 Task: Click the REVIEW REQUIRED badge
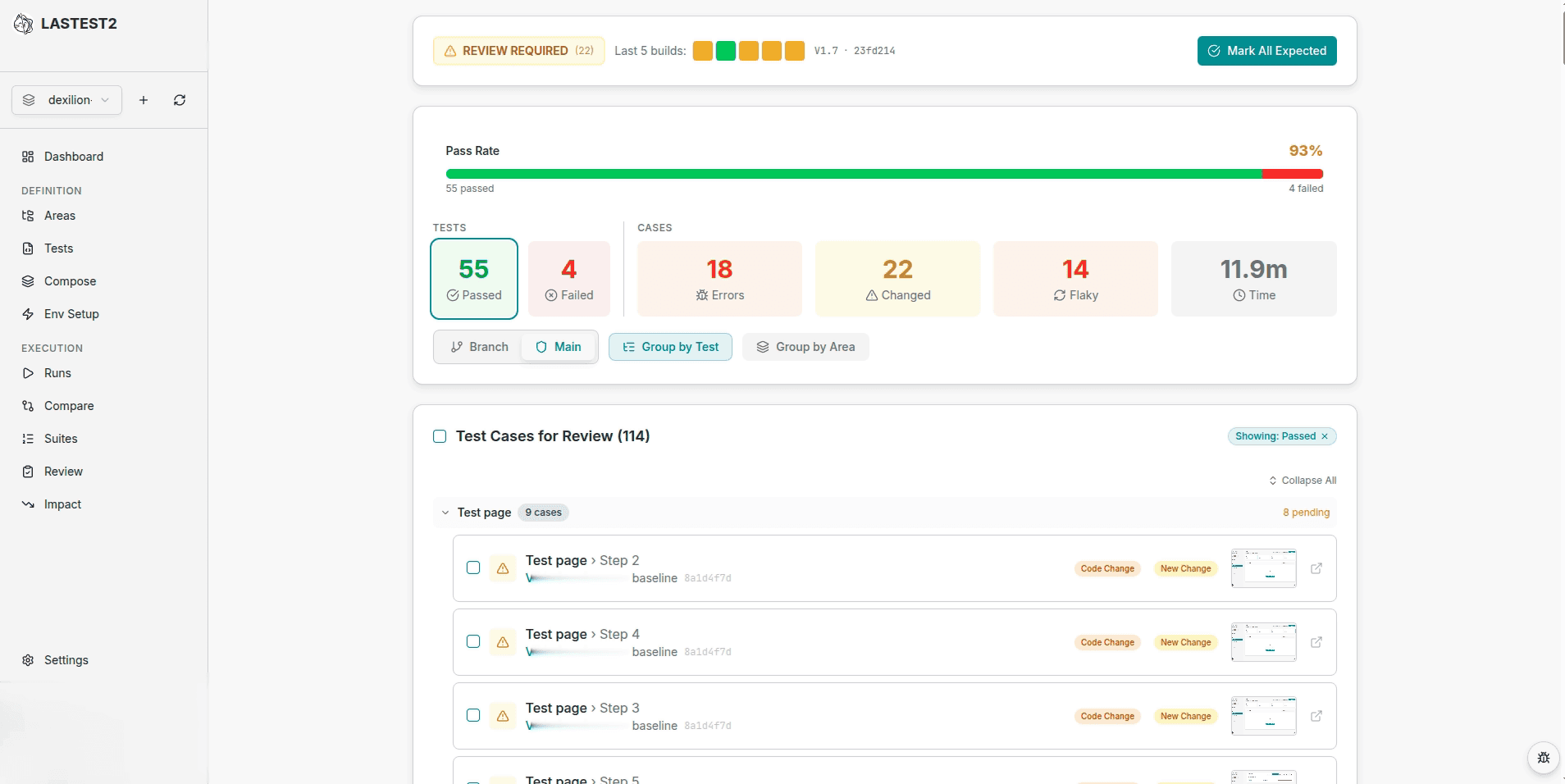pyautogui.click(x=519, y=51)
